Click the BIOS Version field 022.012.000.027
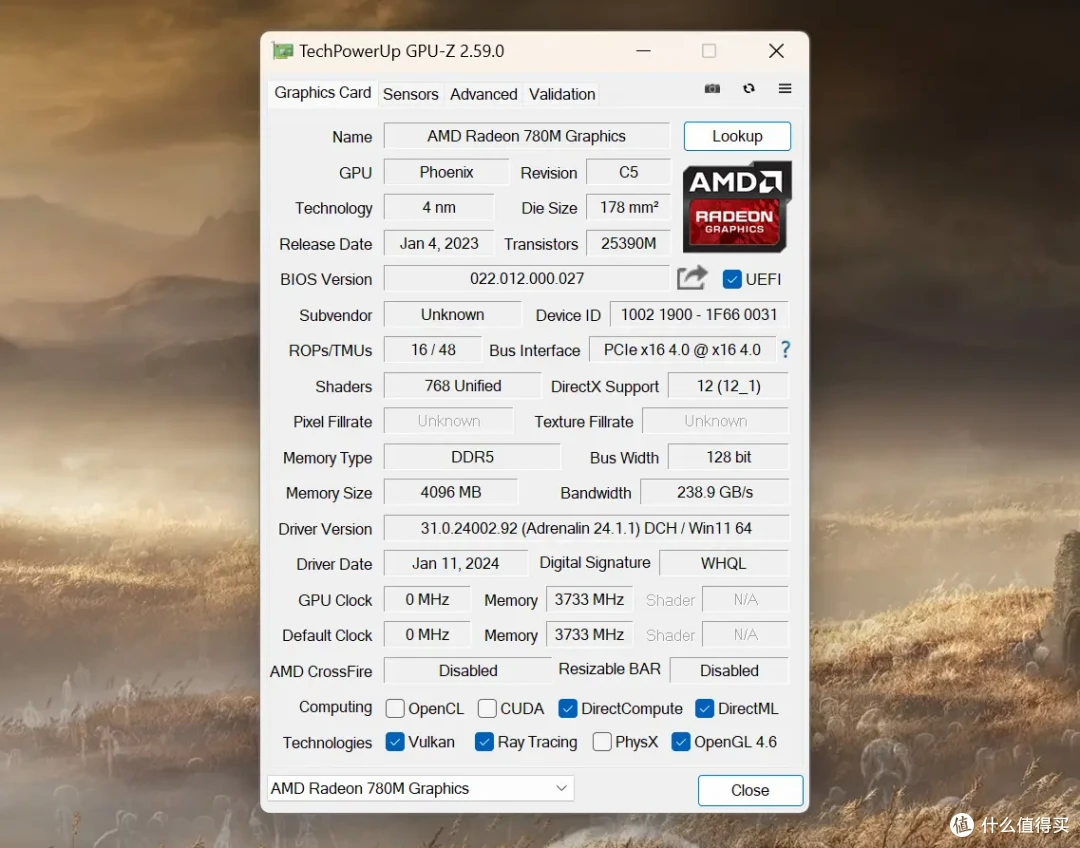The image size is (1080, 848). 526,278
